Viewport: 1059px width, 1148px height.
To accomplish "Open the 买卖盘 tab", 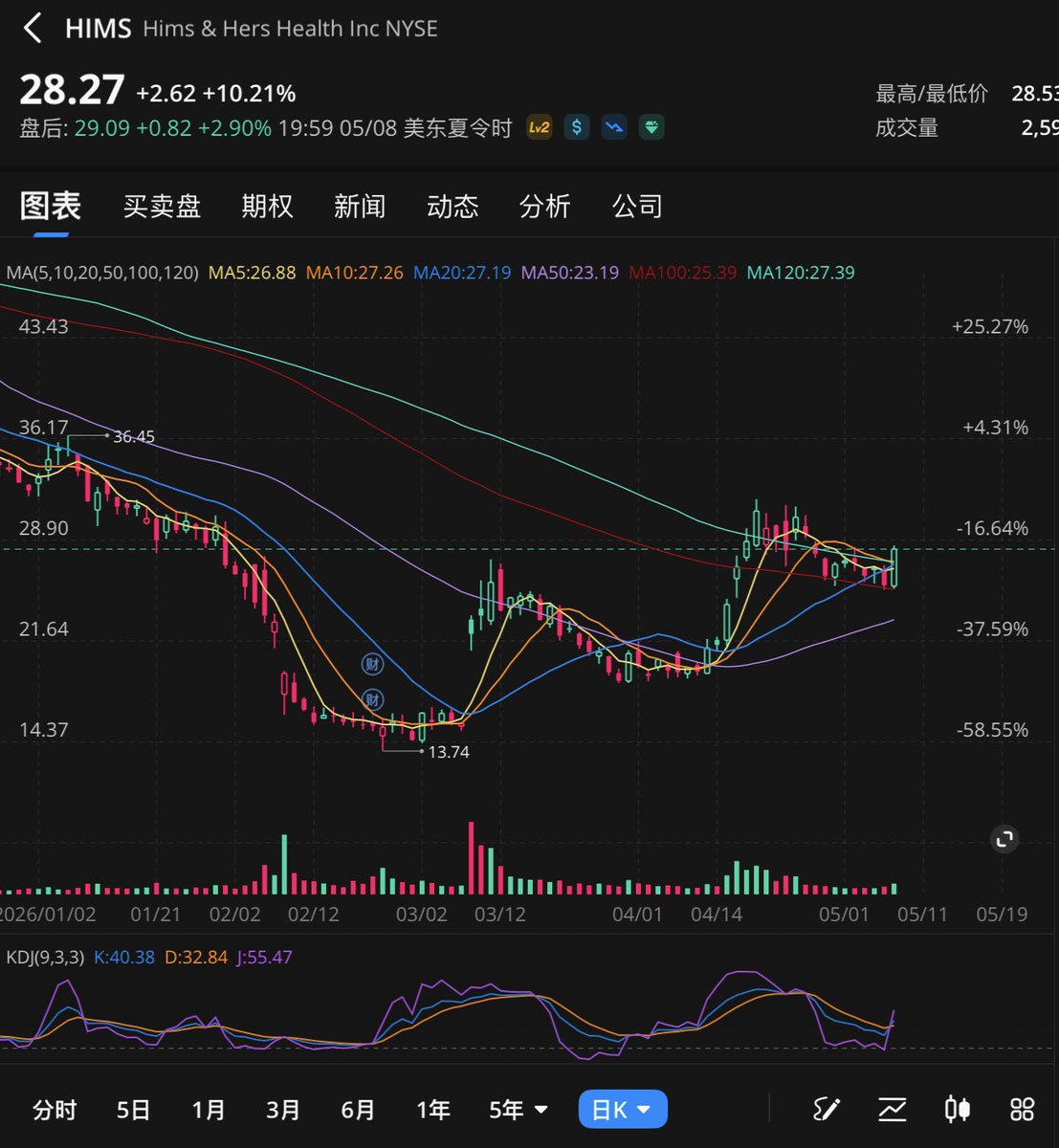I will (162, 206).
